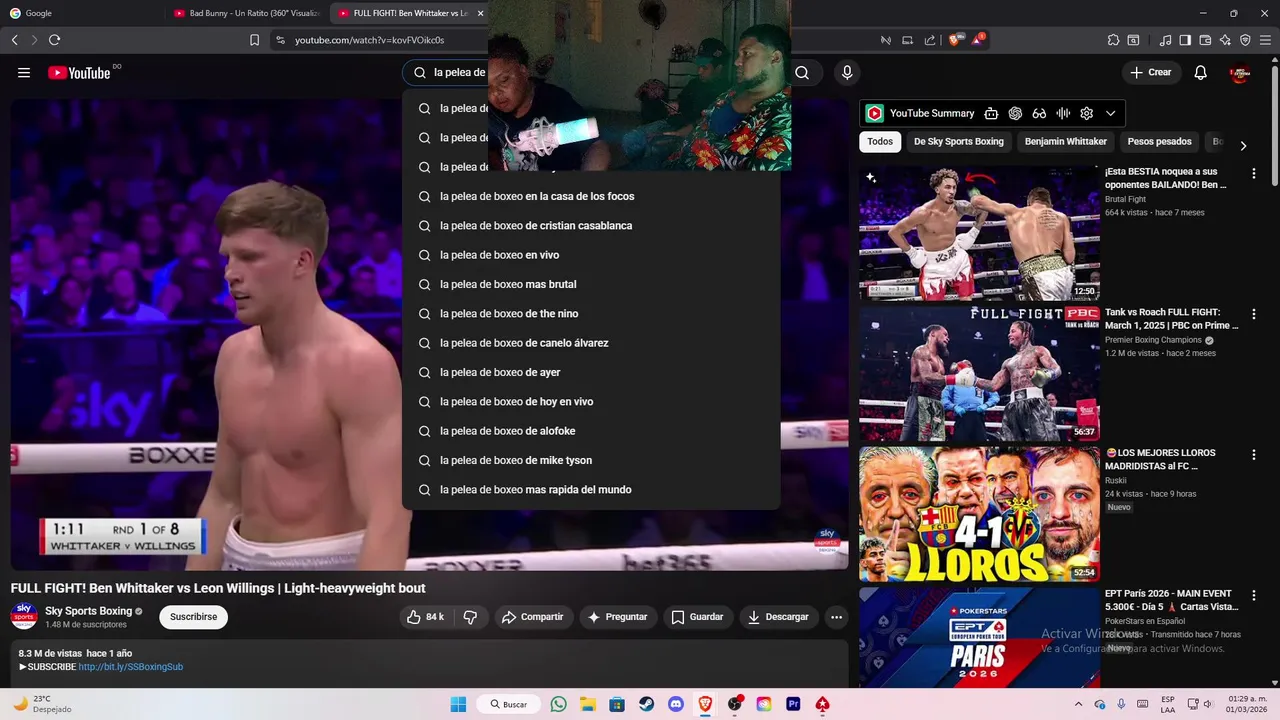The image size is (1280, 720).
Task: Click the Suscribirse button
Action: (x=194, y=617)
